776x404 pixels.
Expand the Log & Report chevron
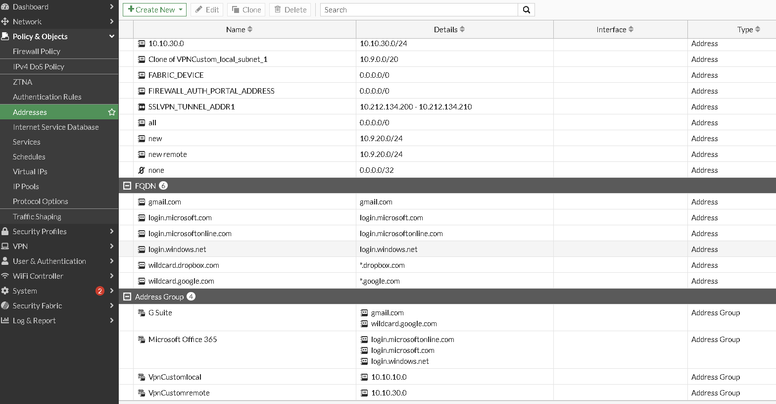111,320
